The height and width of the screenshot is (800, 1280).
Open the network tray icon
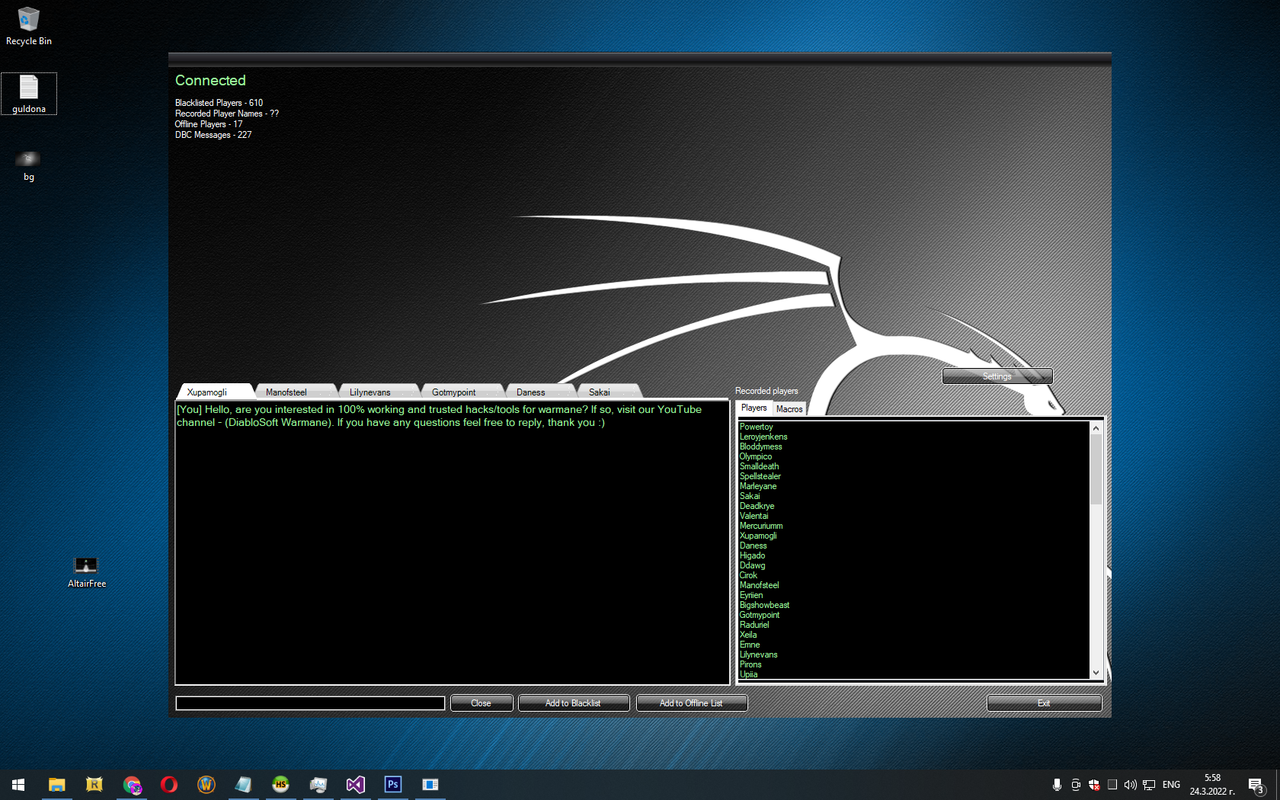click(1149, 785)
